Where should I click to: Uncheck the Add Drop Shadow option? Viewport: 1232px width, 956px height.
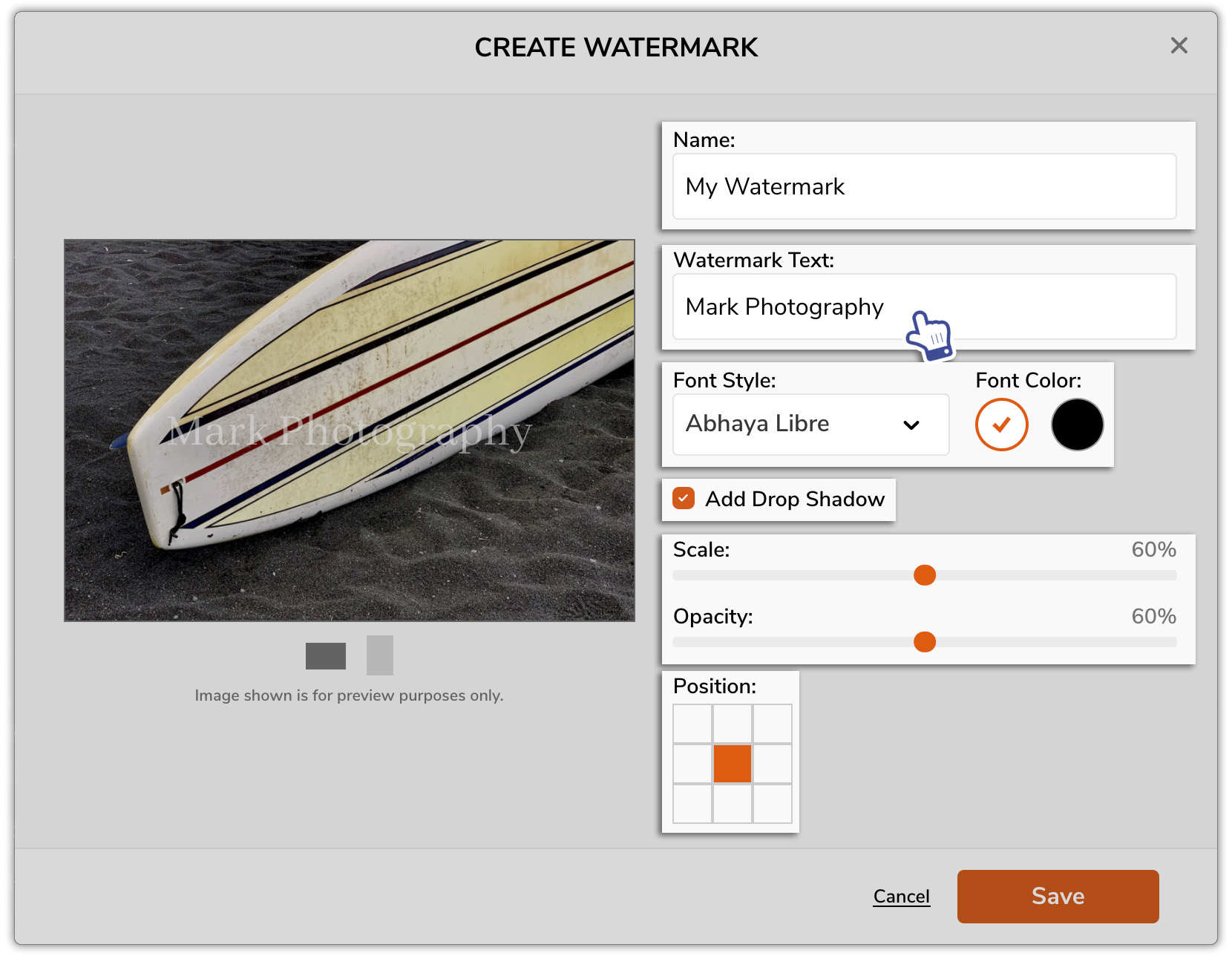point(683,499)
